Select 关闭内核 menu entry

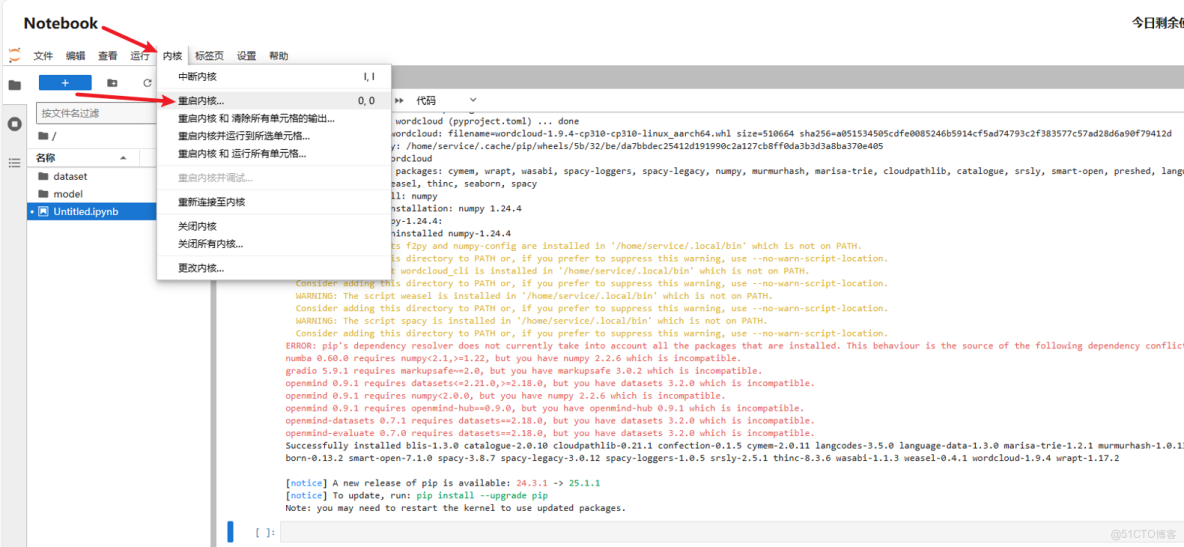pyautogui.click(x=274, y=227)
